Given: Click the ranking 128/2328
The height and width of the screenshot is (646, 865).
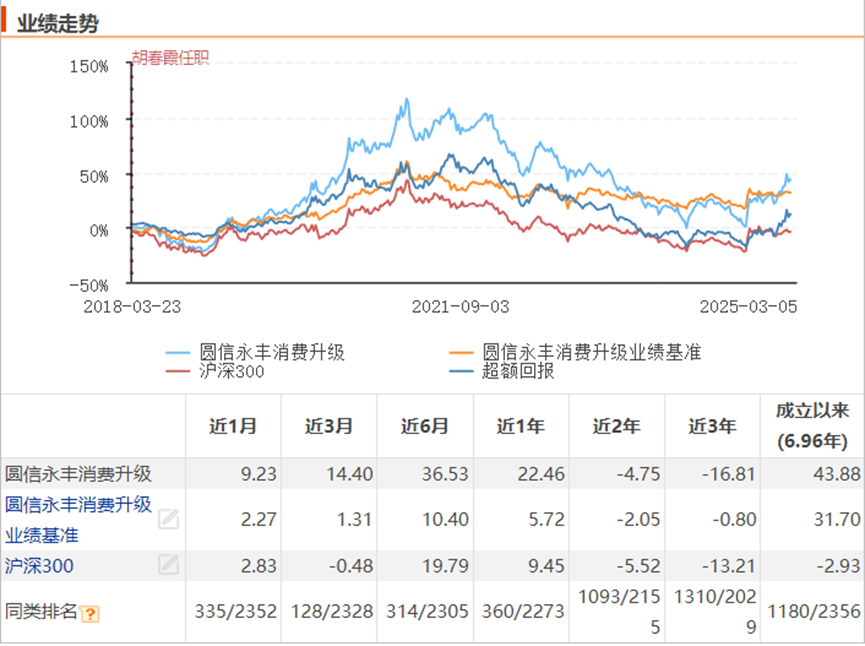Looking at the screenshot, I should [332, 611].
